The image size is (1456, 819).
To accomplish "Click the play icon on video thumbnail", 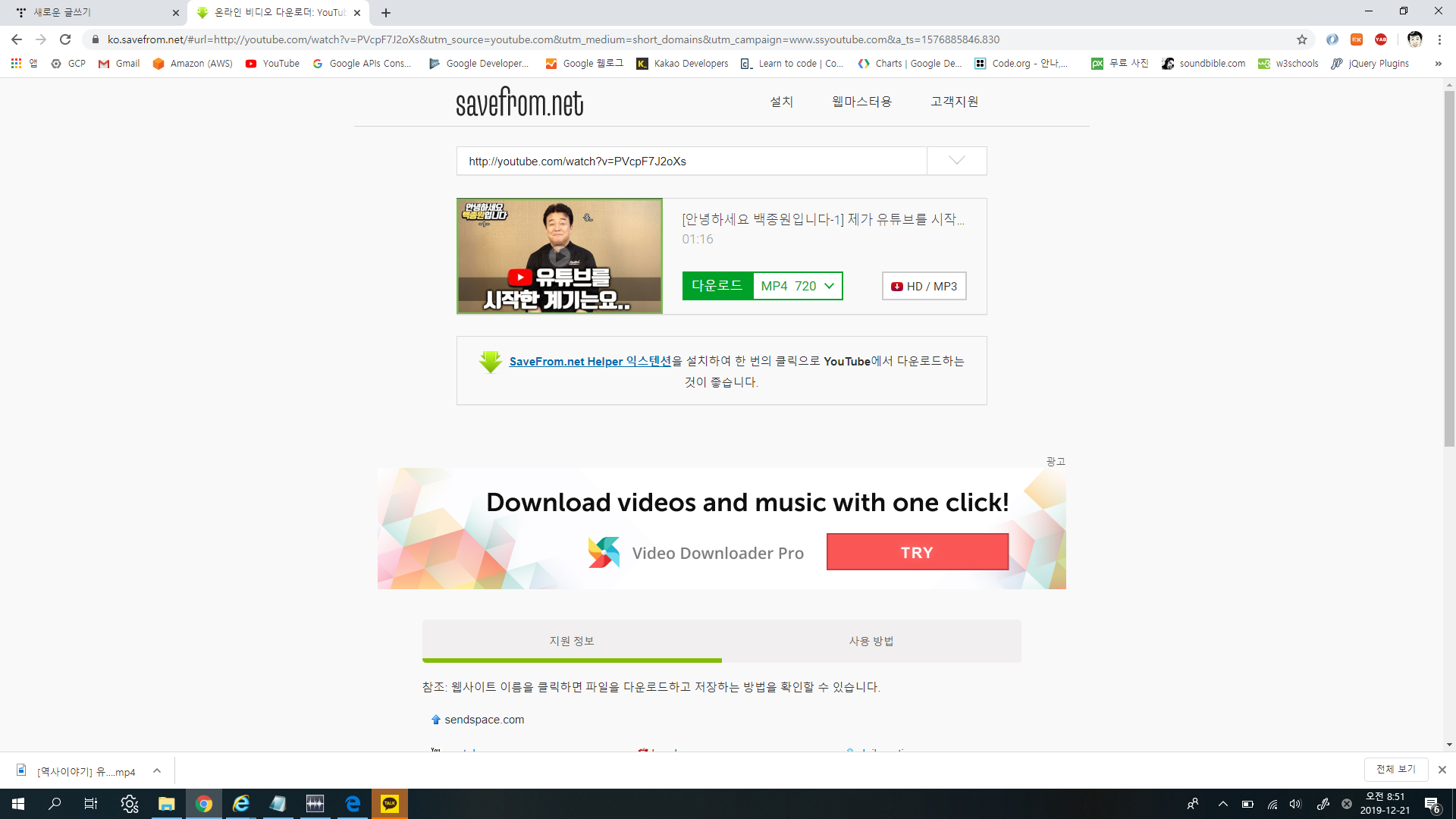I will (x=559, y=256).
